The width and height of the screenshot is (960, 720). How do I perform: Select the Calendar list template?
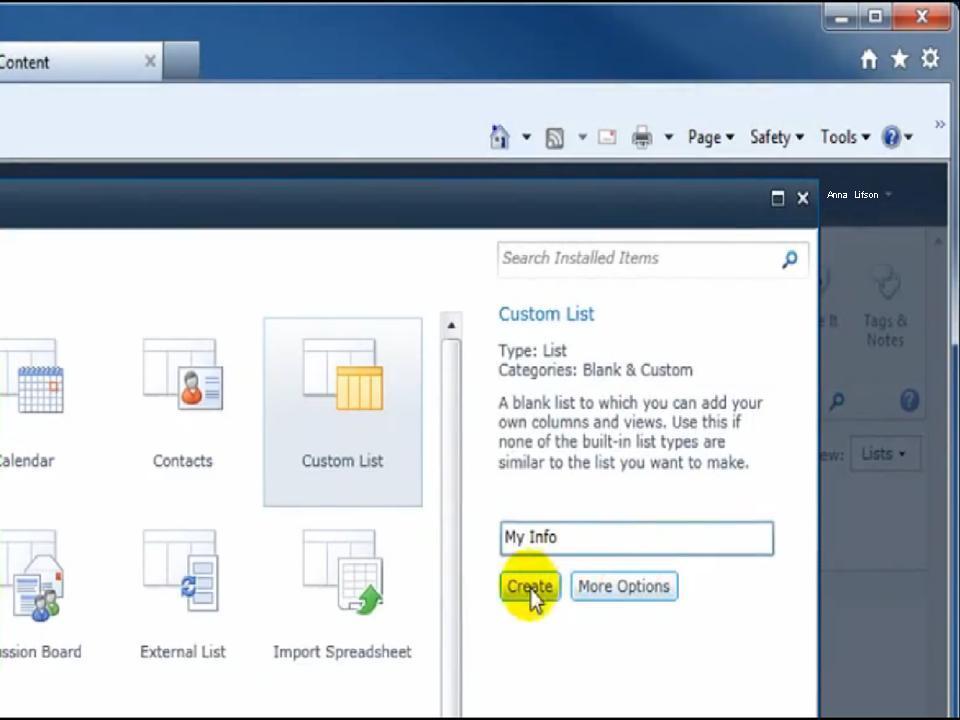pos(30,400)
